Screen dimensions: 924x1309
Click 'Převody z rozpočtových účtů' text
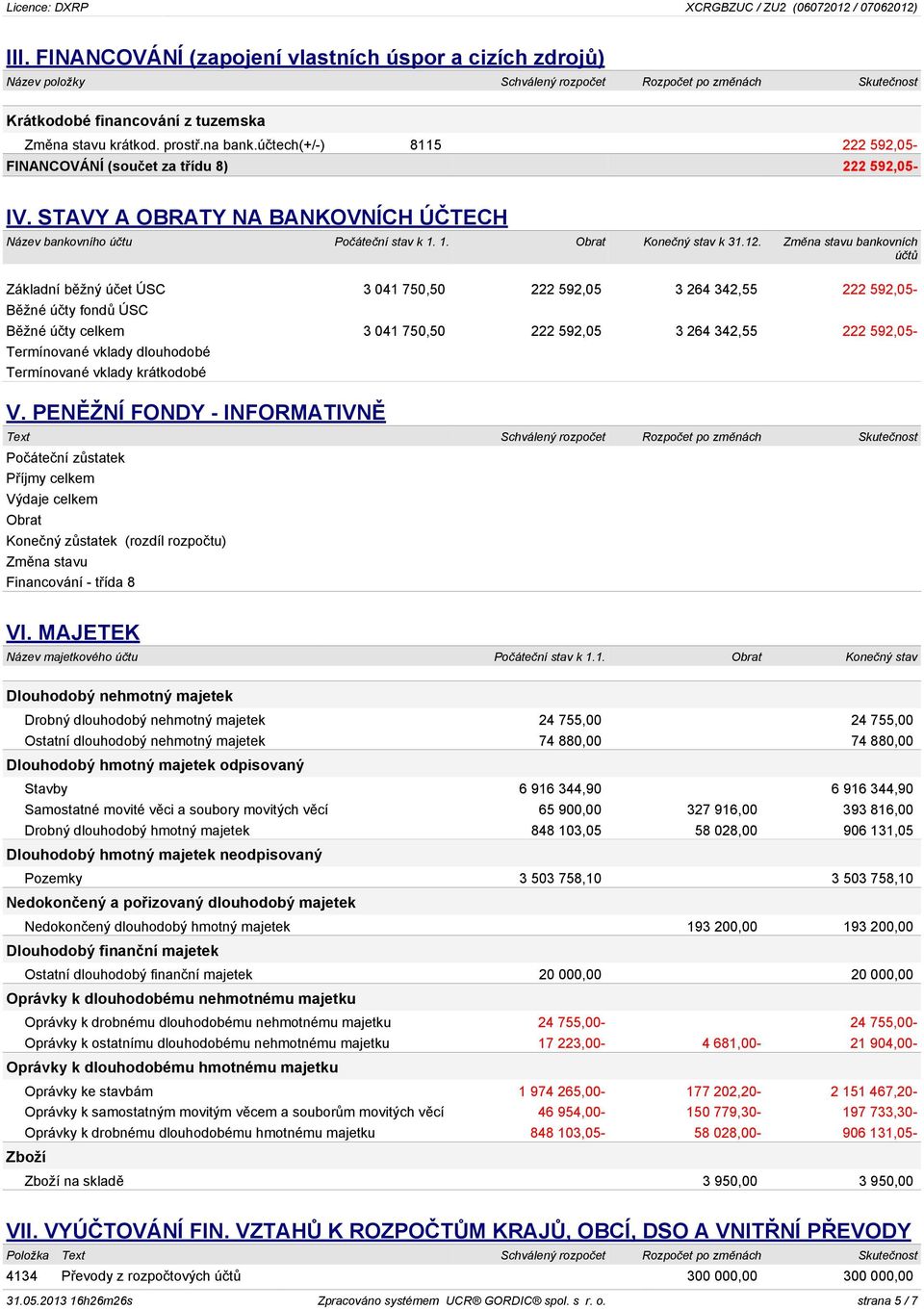coord(151,1276)
